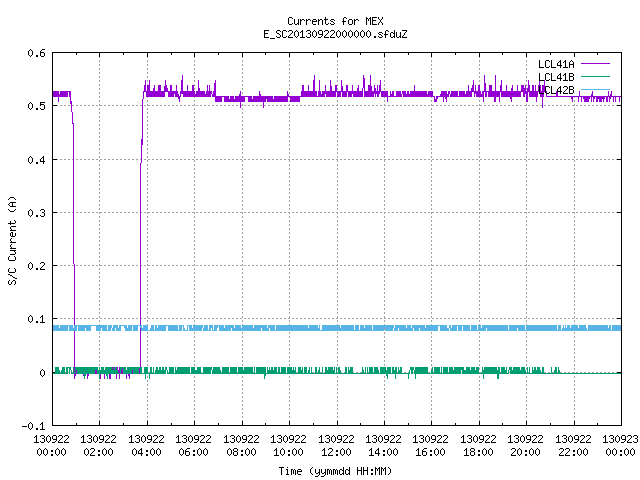This screenshot has width=640, height=480.
Task: Click the blue LCL42B legend line sample
Action: point(595,89)
